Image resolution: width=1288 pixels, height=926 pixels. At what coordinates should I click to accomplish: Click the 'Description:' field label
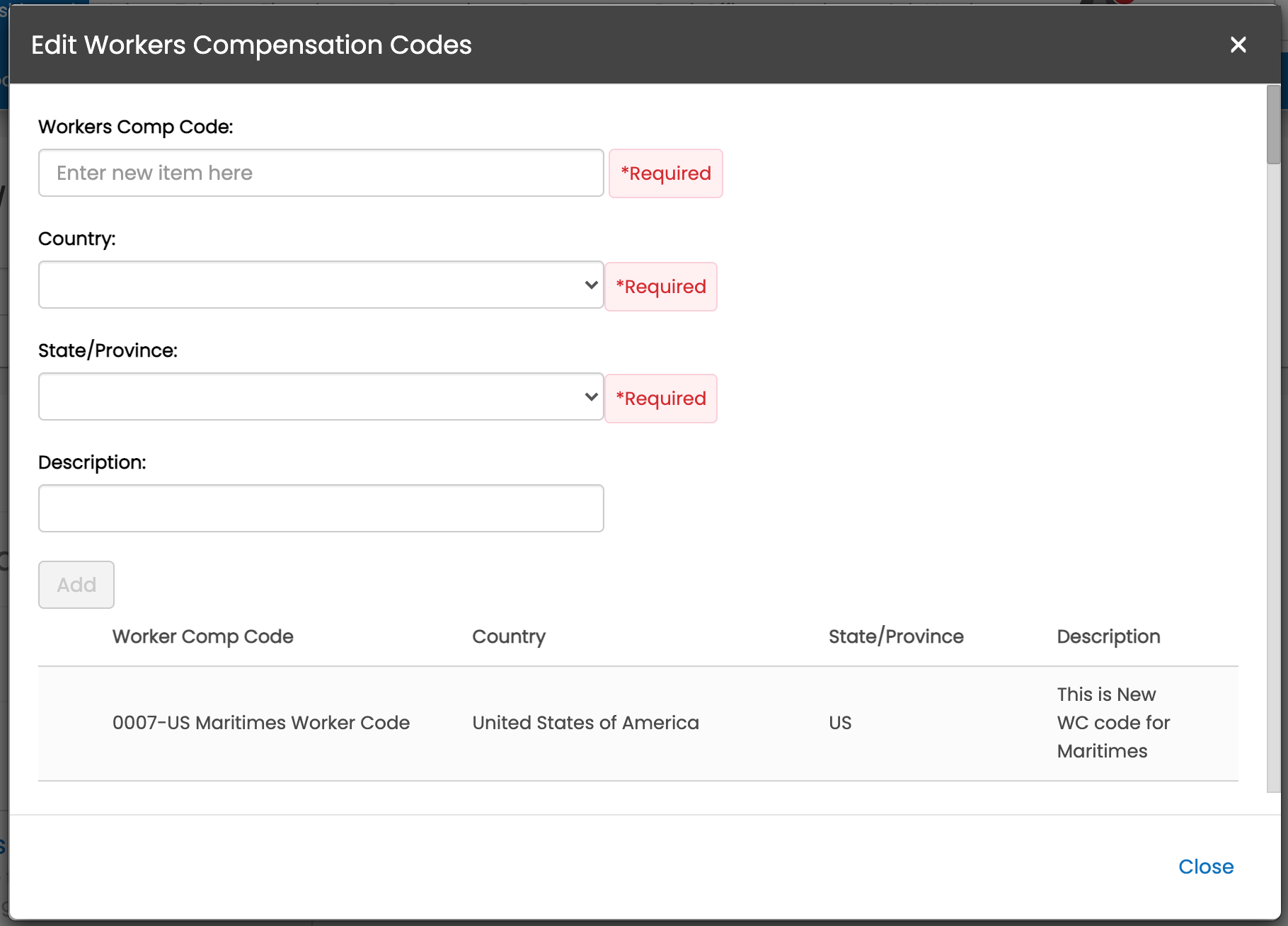click(x=92, y=462)
